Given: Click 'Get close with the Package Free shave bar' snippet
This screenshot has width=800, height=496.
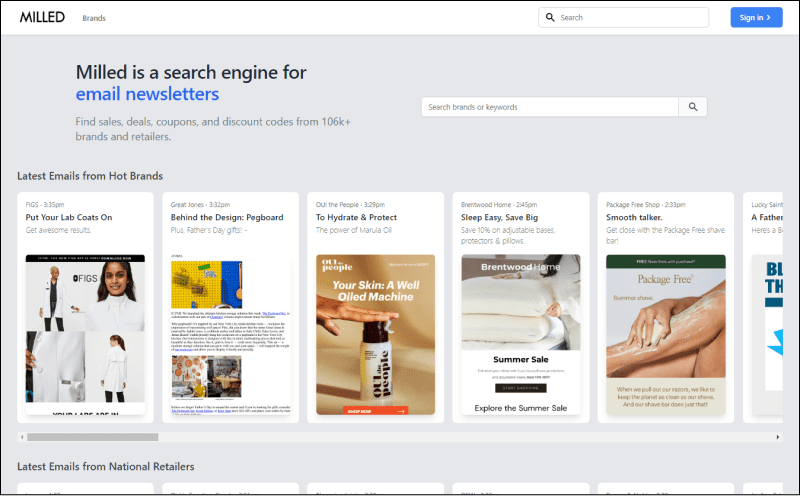Looking at the screenshot, I should (665, 235).
